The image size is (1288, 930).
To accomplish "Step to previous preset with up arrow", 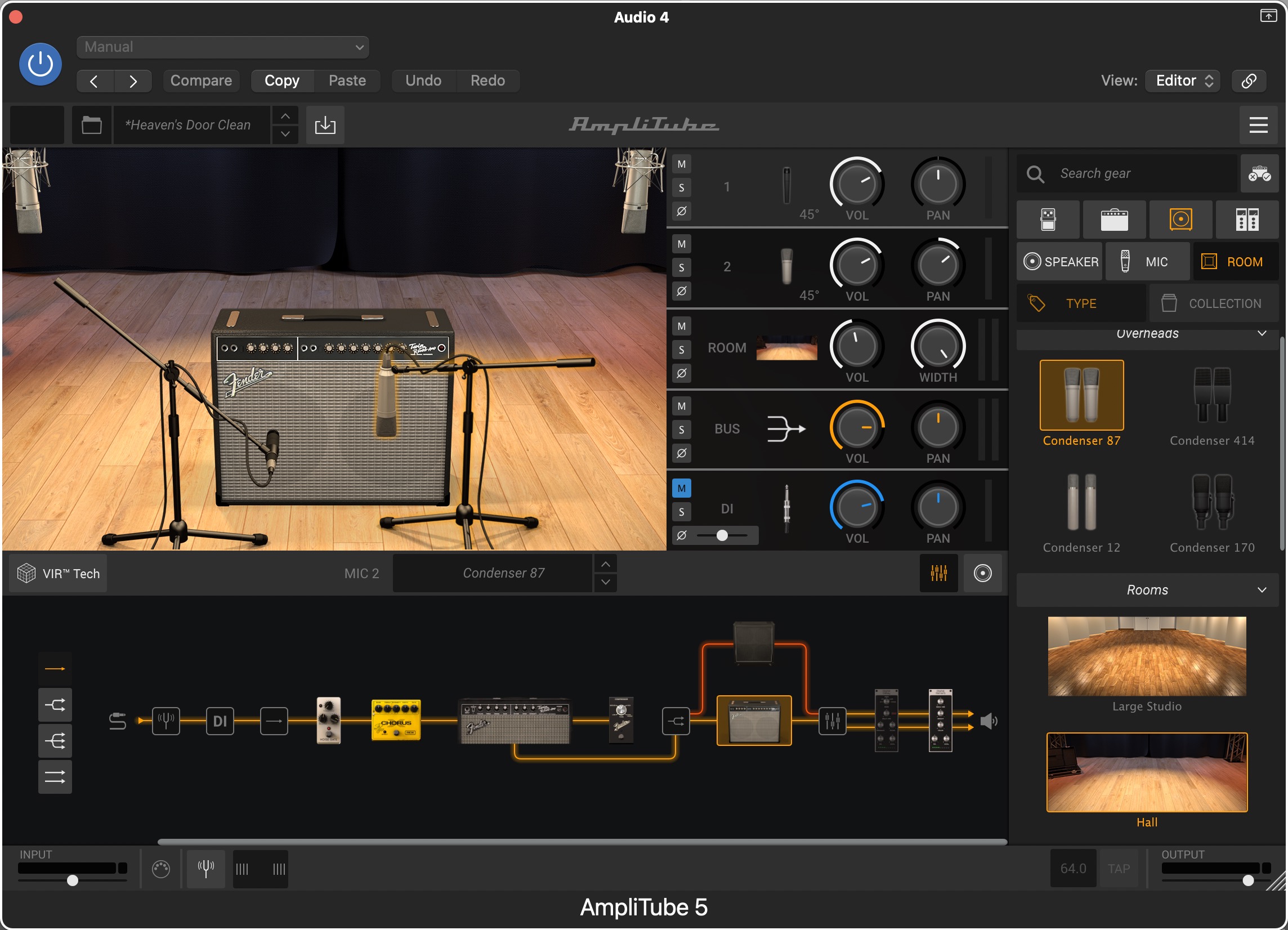I will tap(285, 116).
